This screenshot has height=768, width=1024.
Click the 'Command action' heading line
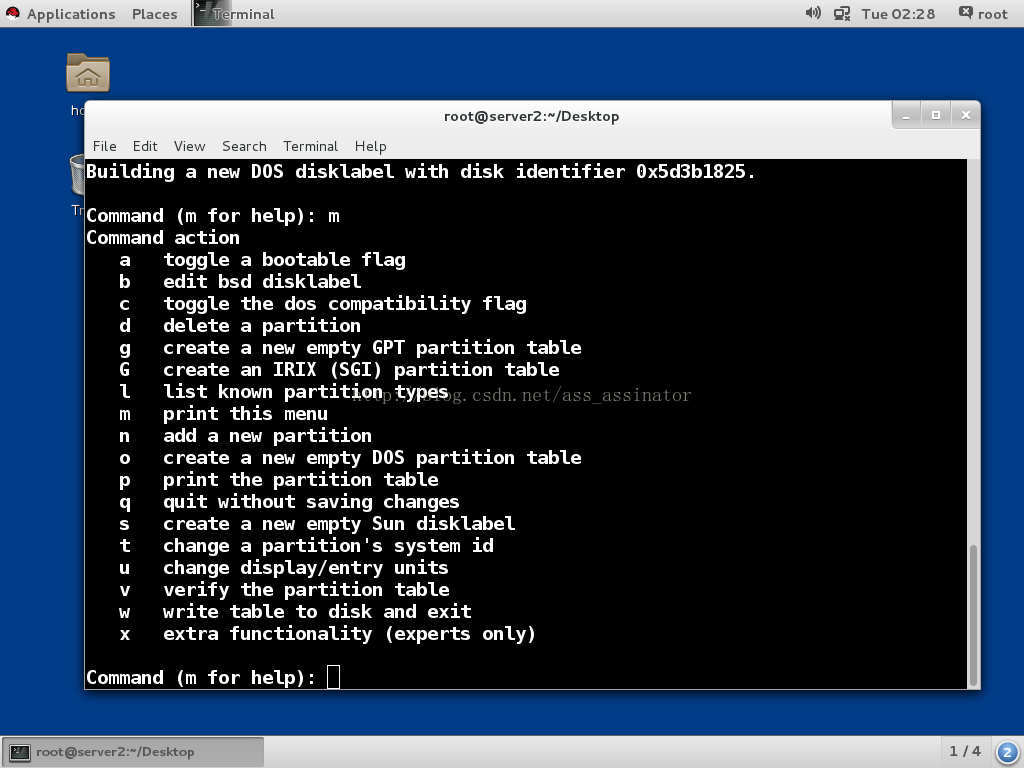click(163, 238)
